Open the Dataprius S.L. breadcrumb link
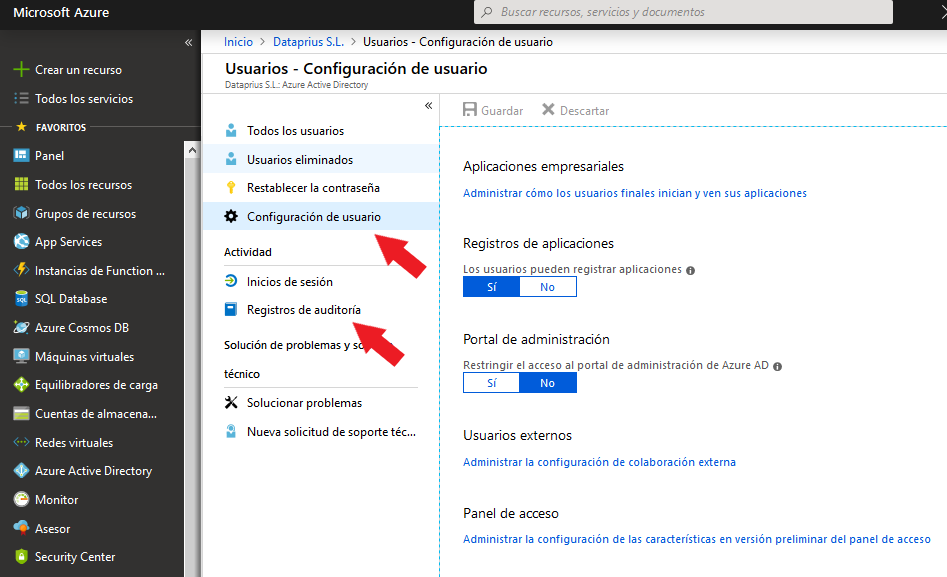Screen dimensions: 947x577 click(x=308, y=42)
